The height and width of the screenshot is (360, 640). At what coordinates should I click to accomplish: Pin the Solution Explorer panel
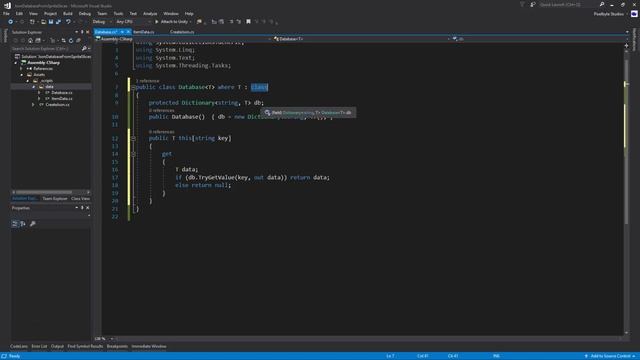click(82, 32)
